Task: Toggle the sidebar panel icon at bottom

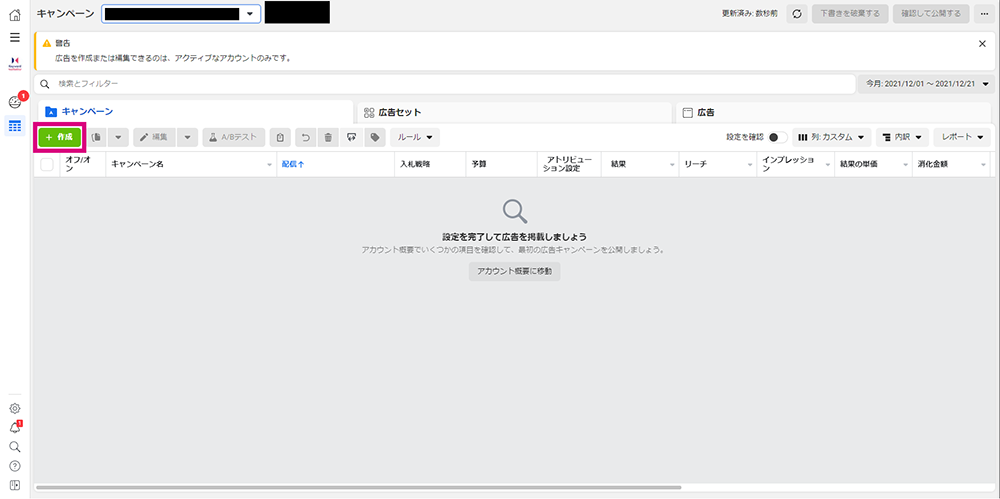Action: [15, 485]
